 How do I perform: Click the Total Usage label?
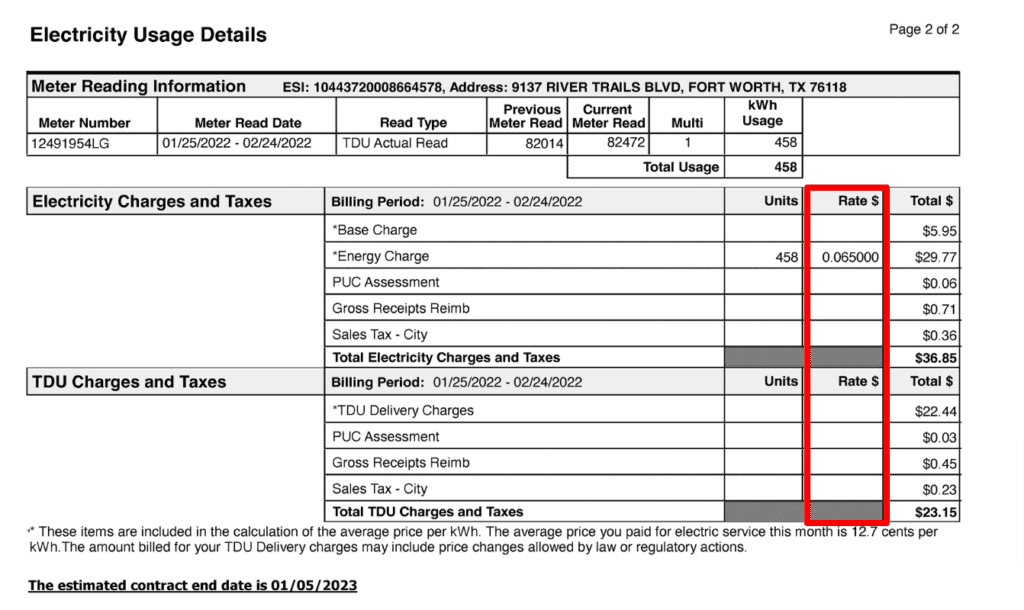point(680,167)
